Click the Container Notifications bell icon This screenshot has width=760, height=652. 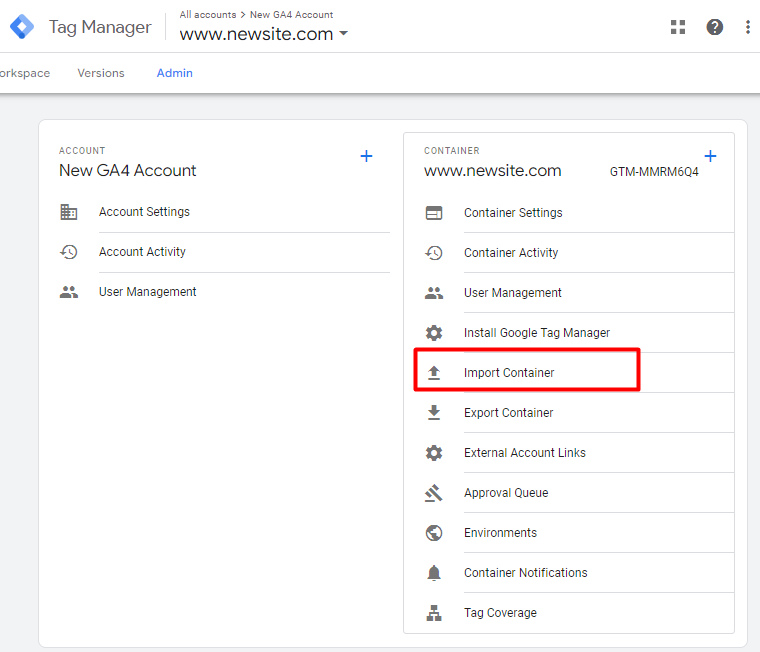click(434, 573)
